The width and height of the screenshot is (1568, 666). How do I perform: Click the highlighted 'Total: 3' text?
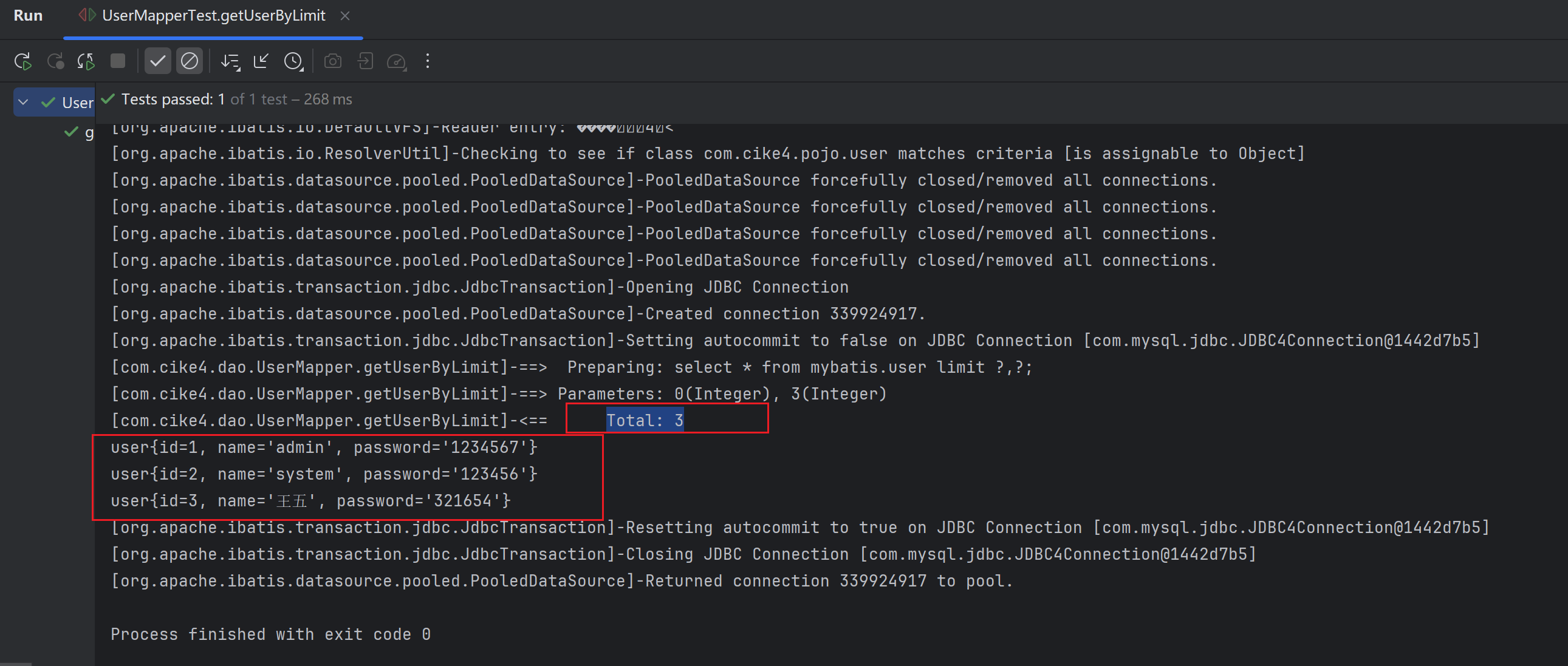click(x=645, y=420)
